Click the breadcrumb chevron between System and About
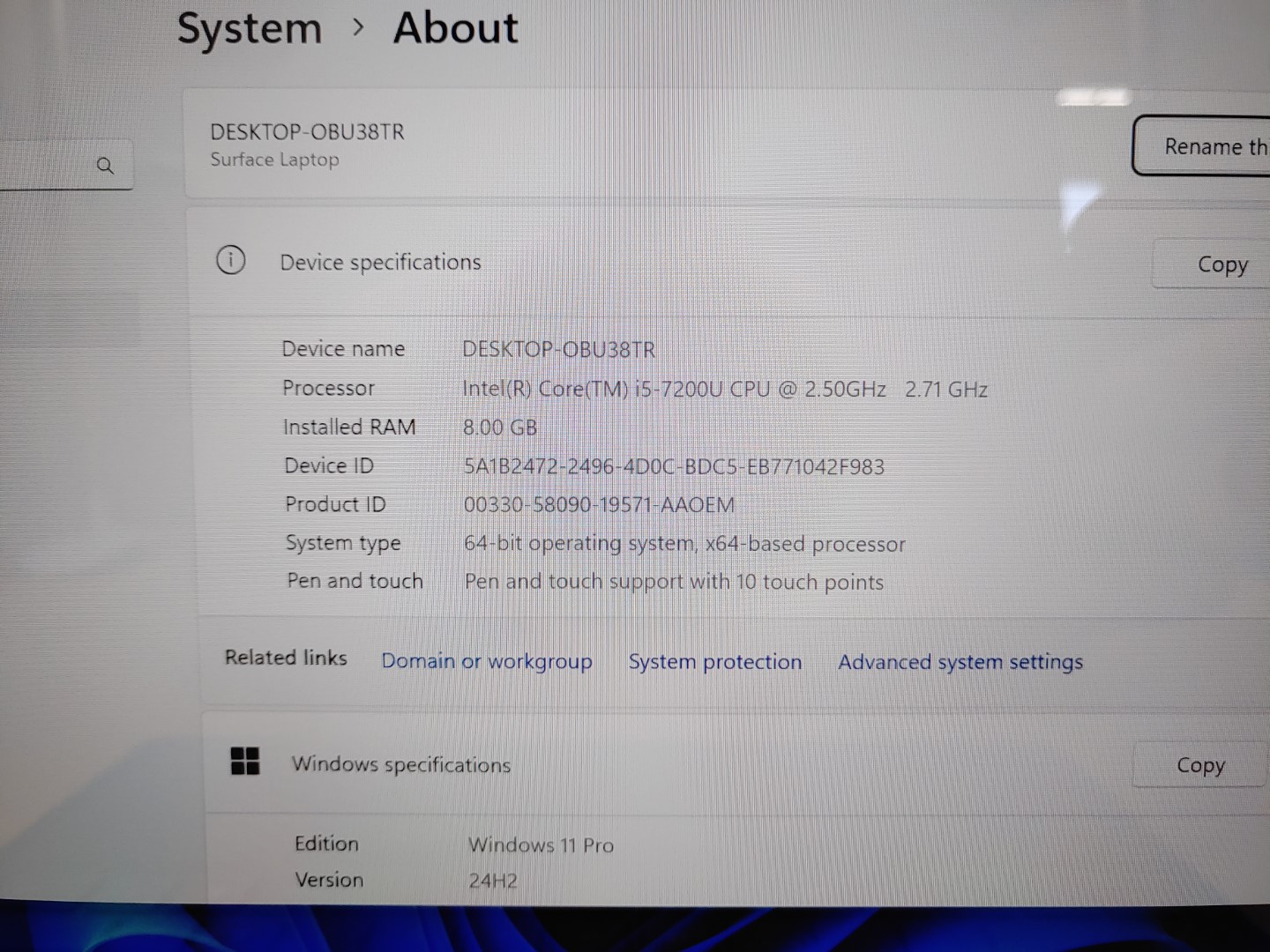1270x952 pixels. pos(357,27)
